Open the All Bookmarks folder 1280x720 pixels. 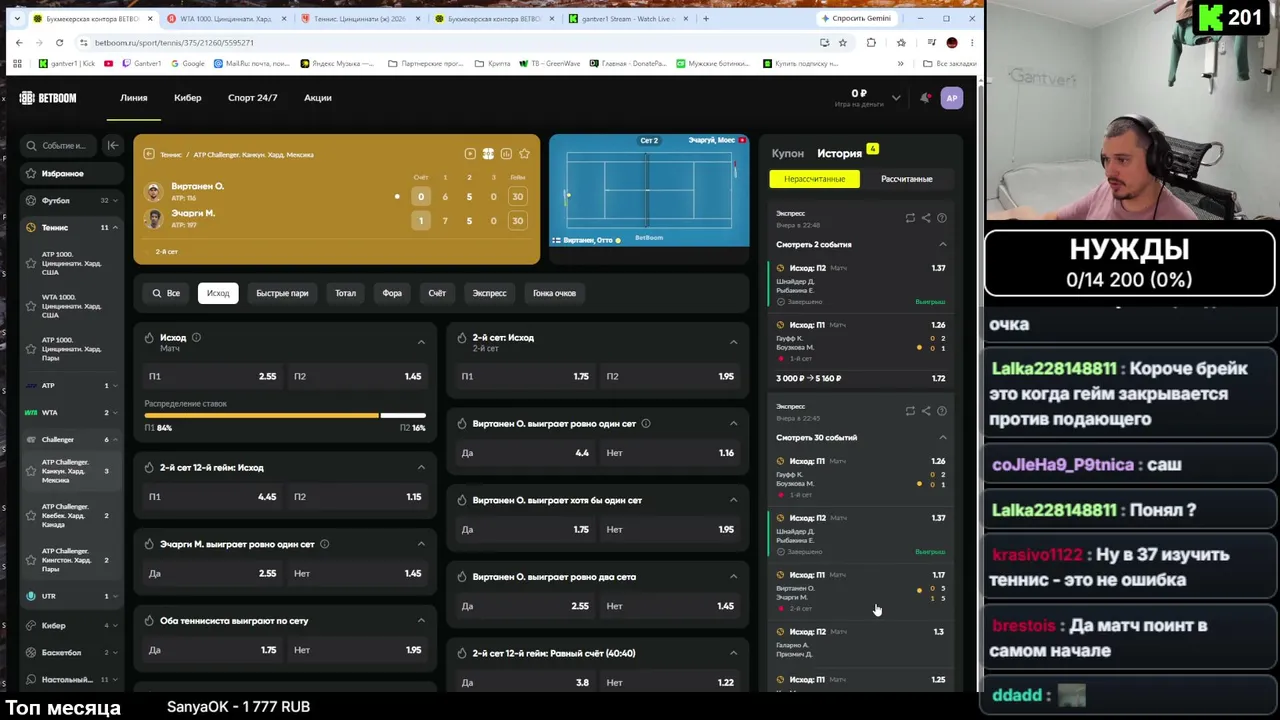pos(949,64)
